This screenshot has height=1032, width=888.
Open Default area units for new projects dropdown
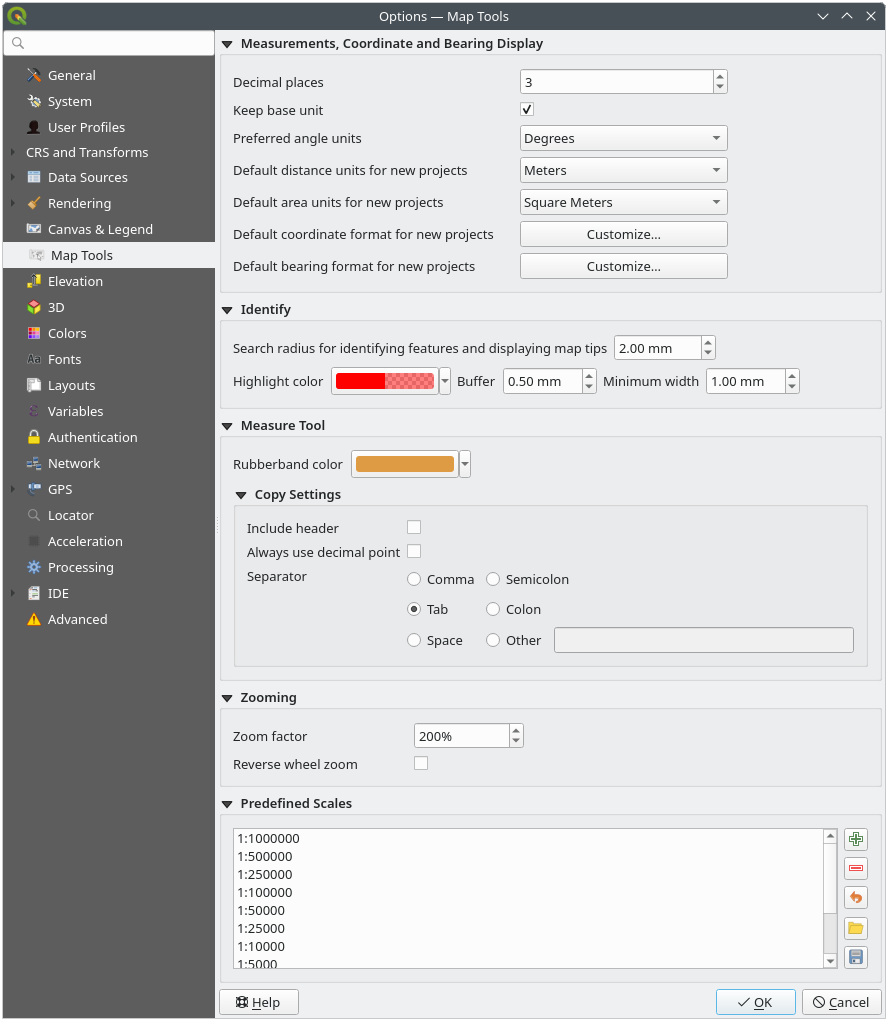[623, 202]
